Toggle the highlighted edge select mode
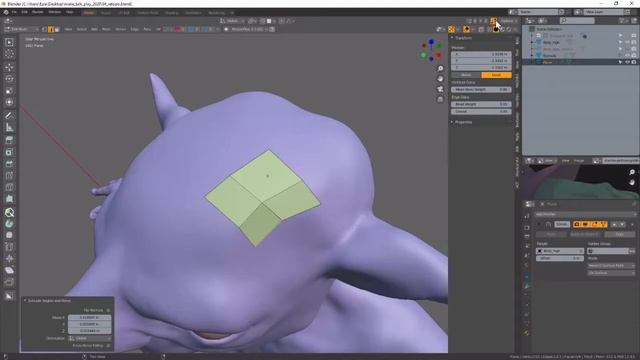The image size is (640, 360). (51, 29)
